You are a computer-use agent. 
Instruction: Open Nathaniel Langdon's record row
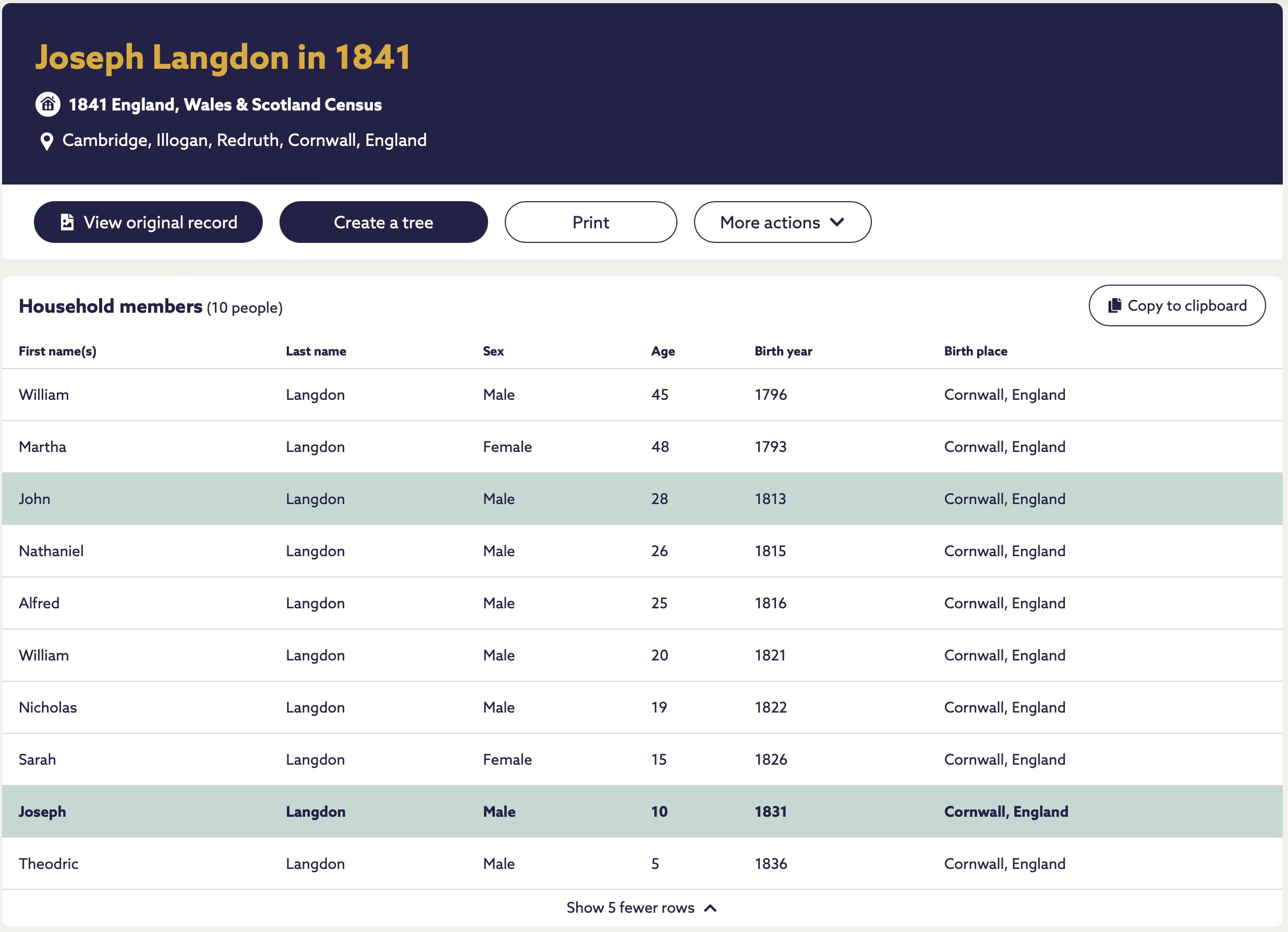click(642, 551)
